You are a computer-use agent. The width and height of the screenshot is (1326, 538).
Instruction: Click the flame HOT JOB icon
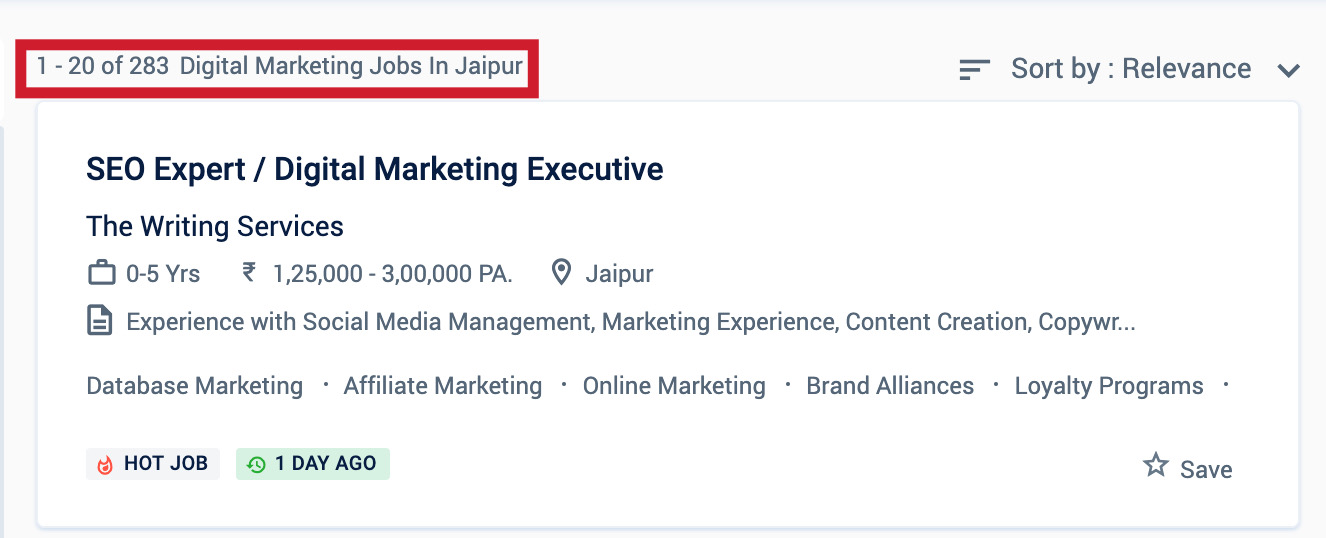pyautogui.click(x=105, y=464)
